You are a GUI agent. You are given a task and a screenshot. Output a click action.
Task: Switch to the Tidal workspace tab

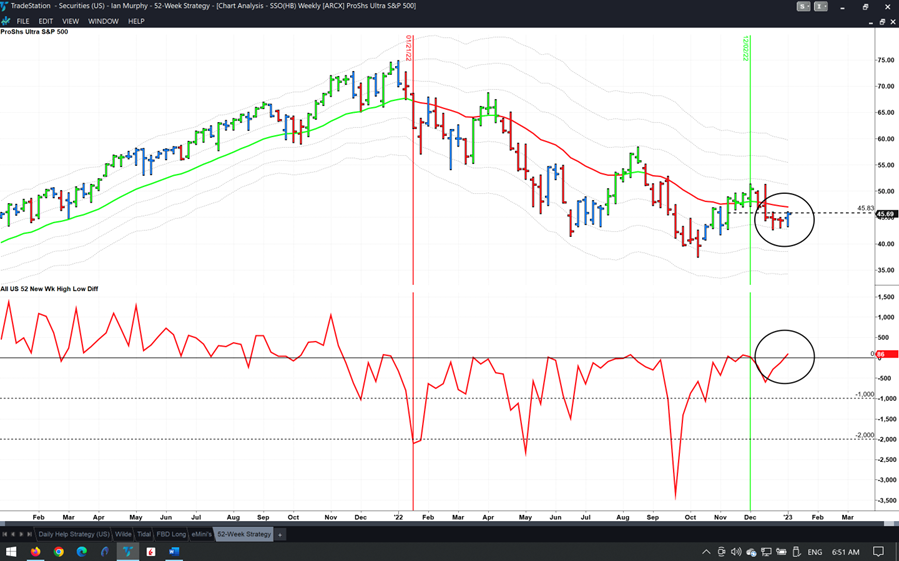144,534
